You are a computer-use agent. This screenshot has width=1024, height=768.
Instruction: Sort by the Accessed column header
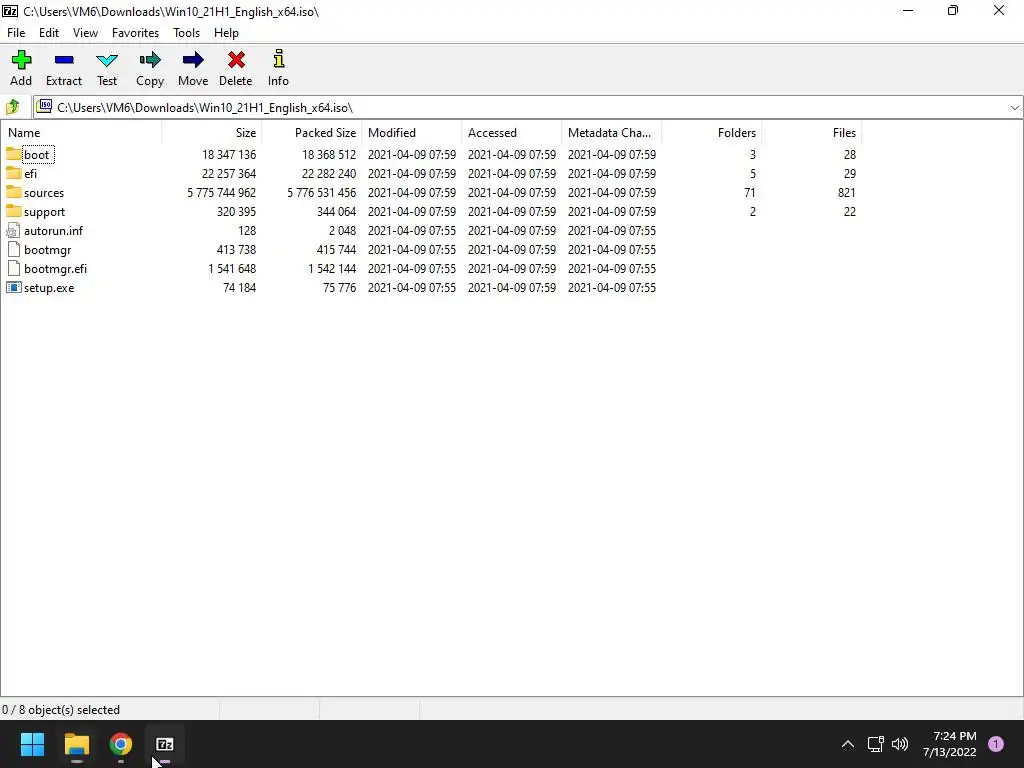[511, 133]
